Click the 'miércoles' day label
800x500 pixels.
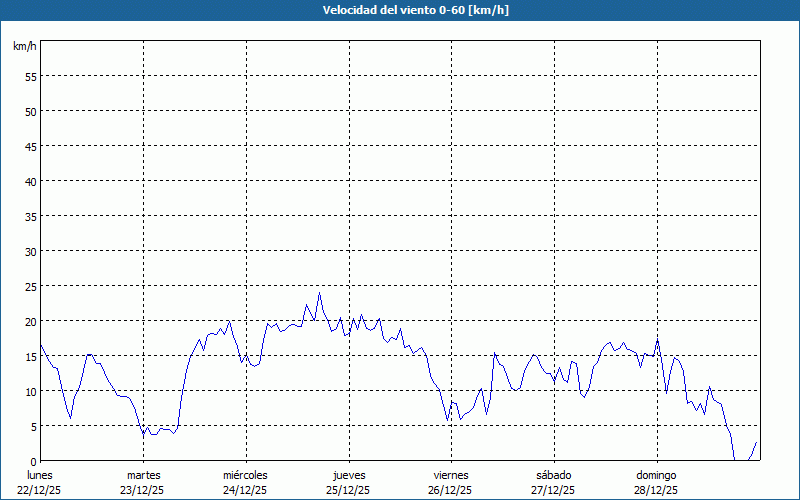pos(245,475)
